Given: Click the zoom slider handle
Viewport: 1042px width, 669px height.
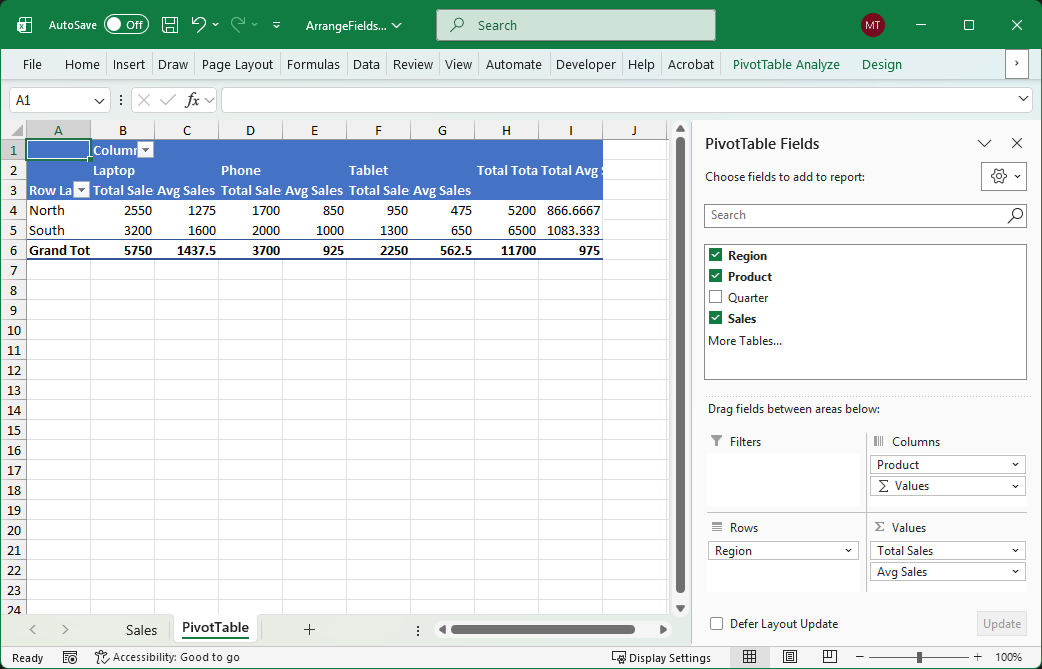Looking at the screenshot, I should pos(919,657).
